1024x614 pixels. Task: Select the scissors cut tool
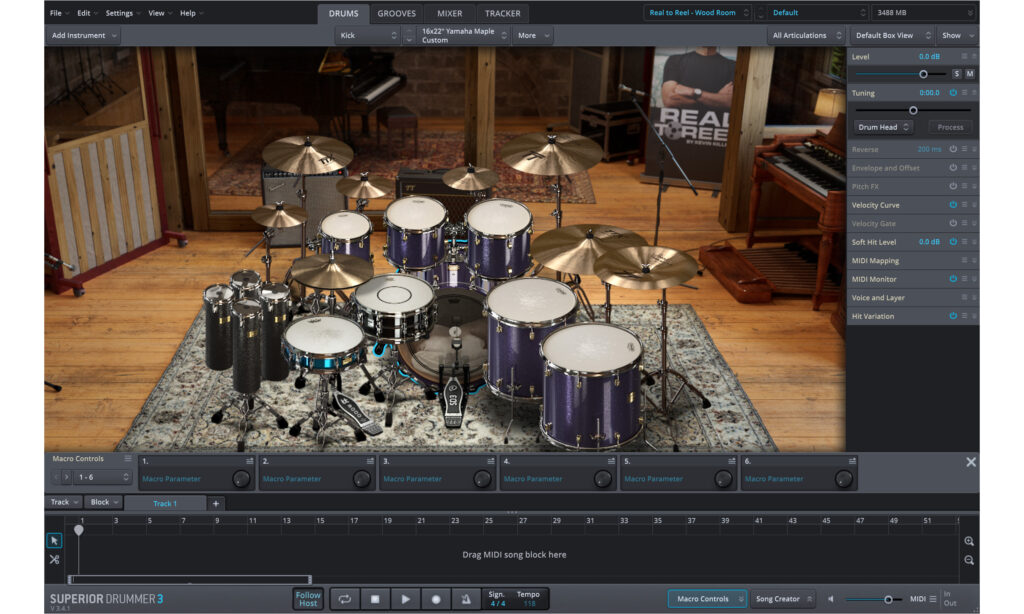point(54,559)
